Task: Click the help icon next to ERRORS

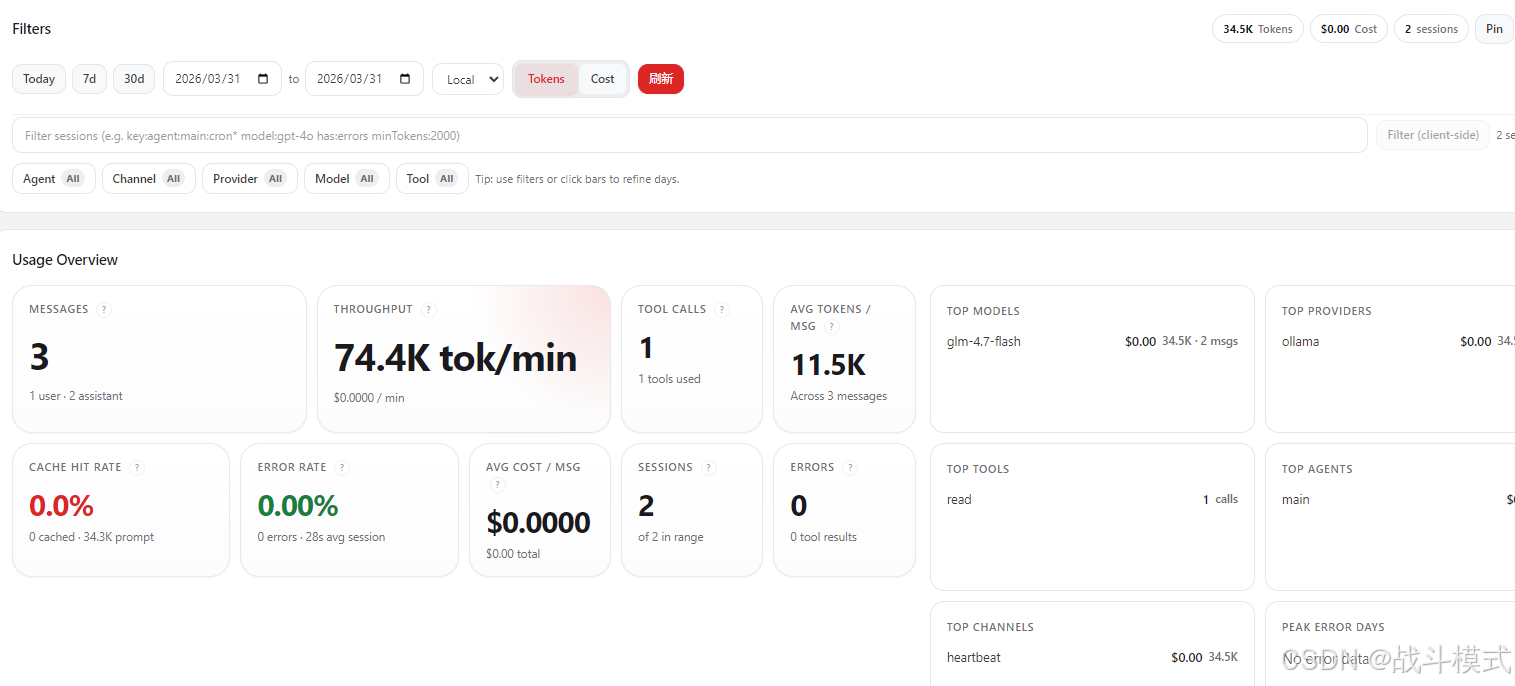Action: 850,468
